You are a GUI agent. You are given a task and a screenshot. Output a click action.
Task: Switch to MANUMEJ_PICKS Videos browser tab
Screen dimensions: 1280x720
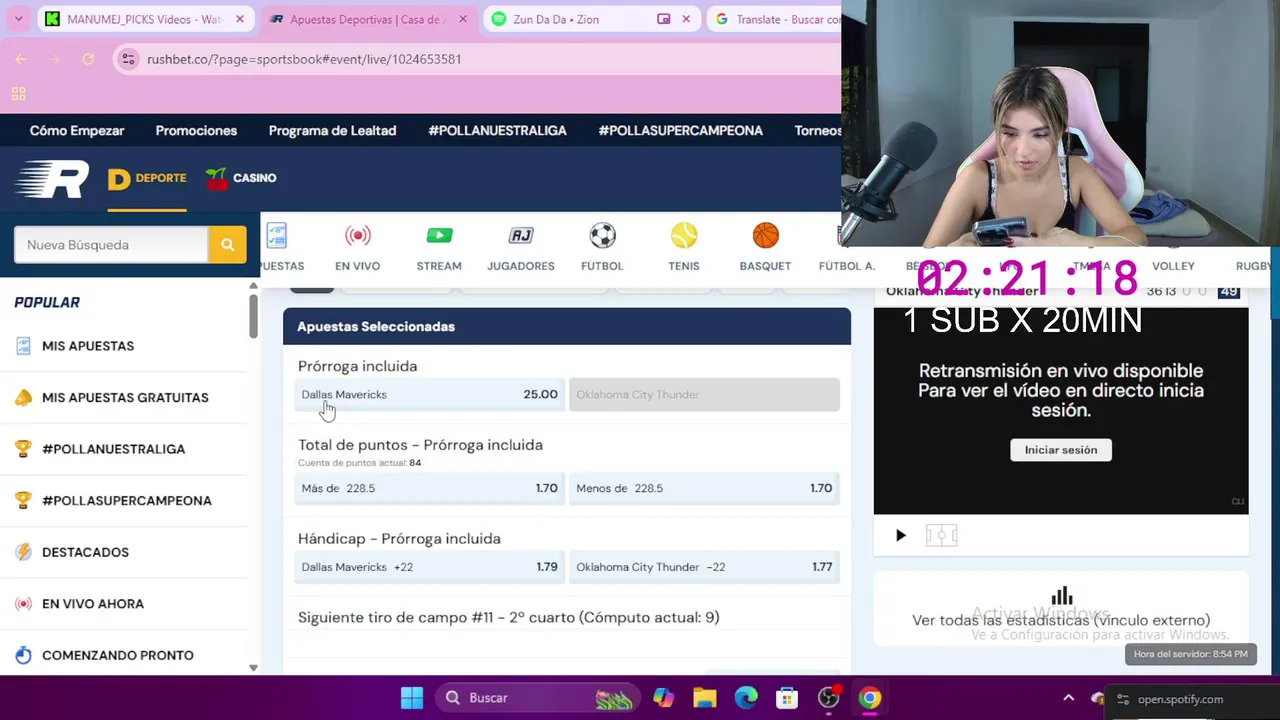click(144, 19)
